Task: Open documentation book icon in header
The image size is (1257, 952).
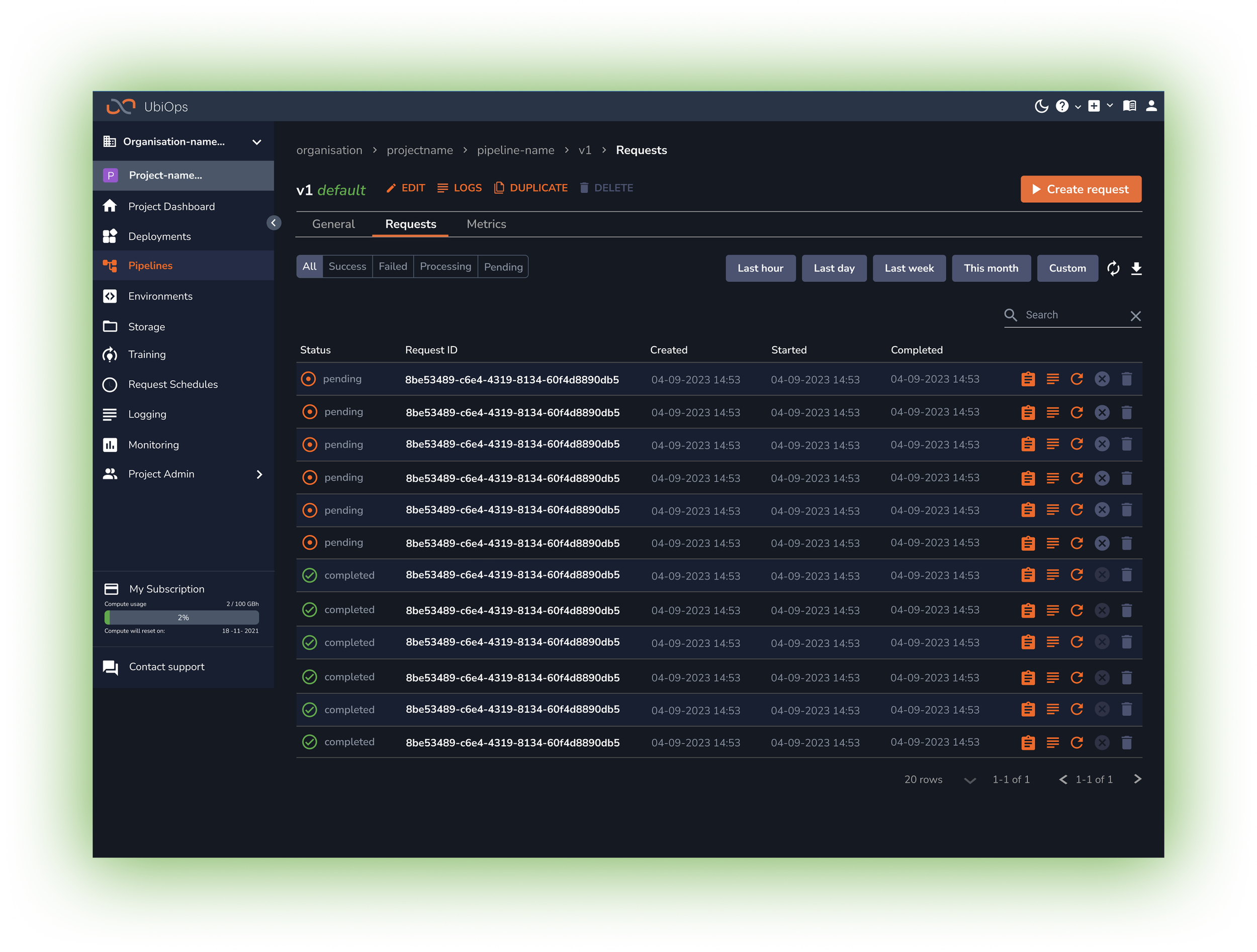Action: pyautogui.click(x=1129, y=106)
